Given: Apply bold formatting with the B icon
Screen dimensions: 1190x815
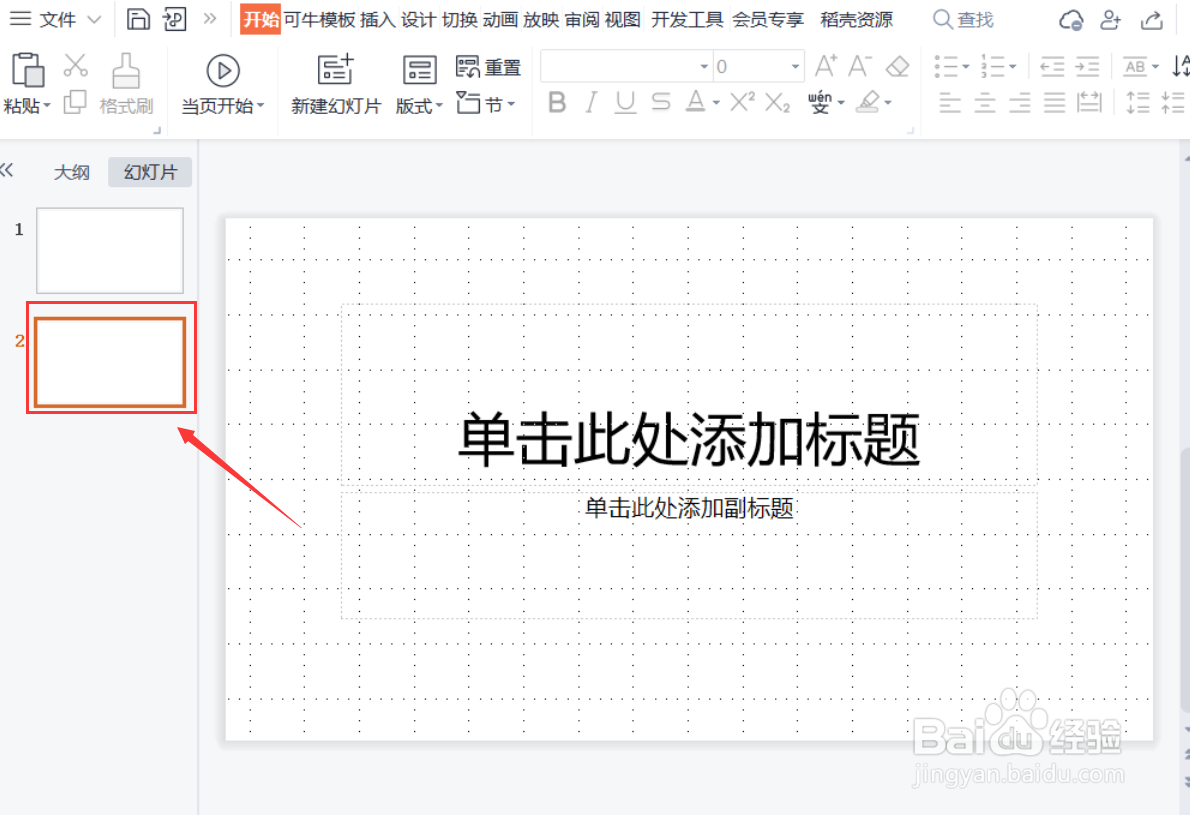Looking at the screenshot, I should 557,102.
